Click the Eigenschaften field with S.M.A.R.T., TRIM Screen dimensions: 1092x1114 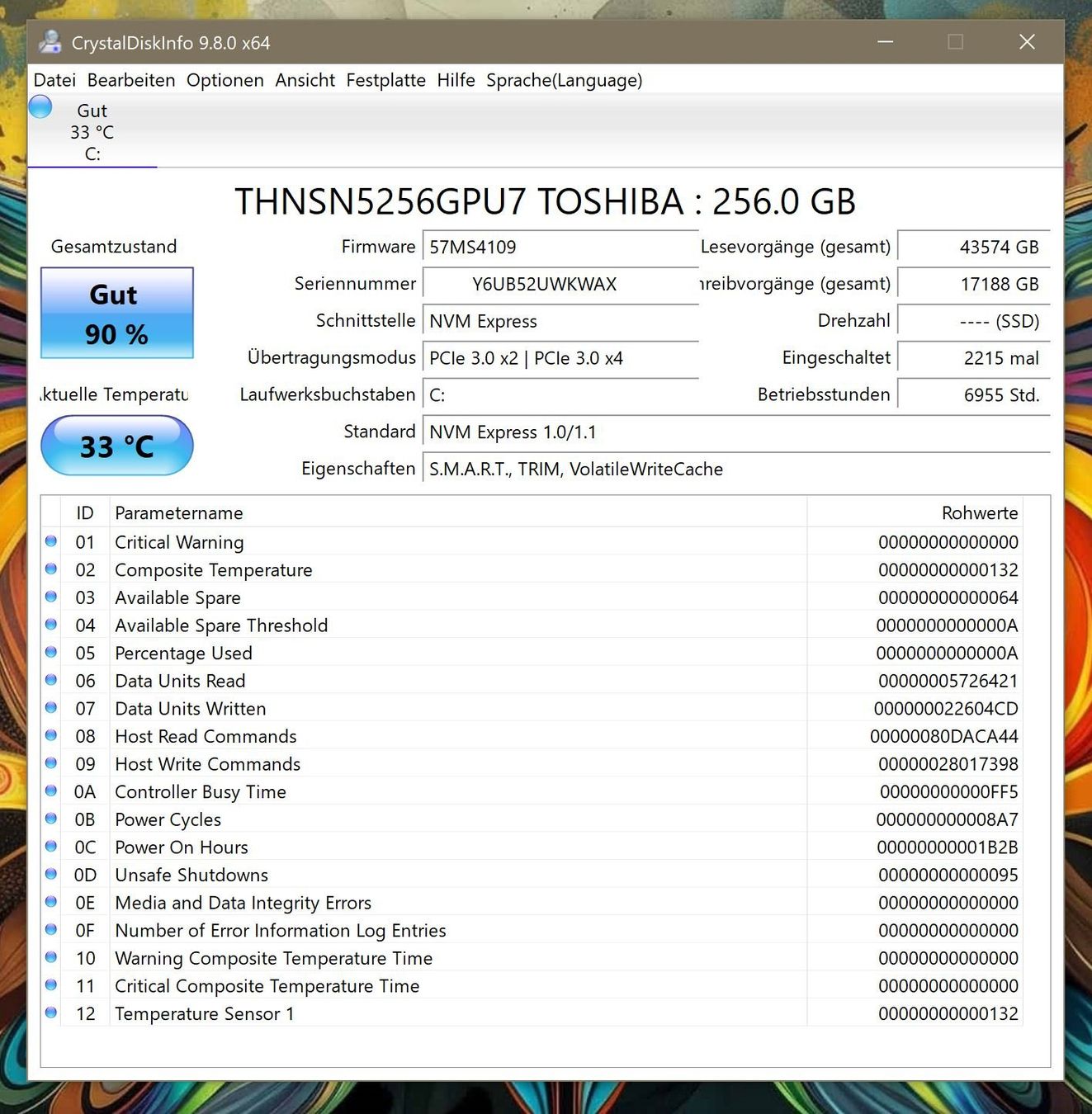[x=736, y=470]
